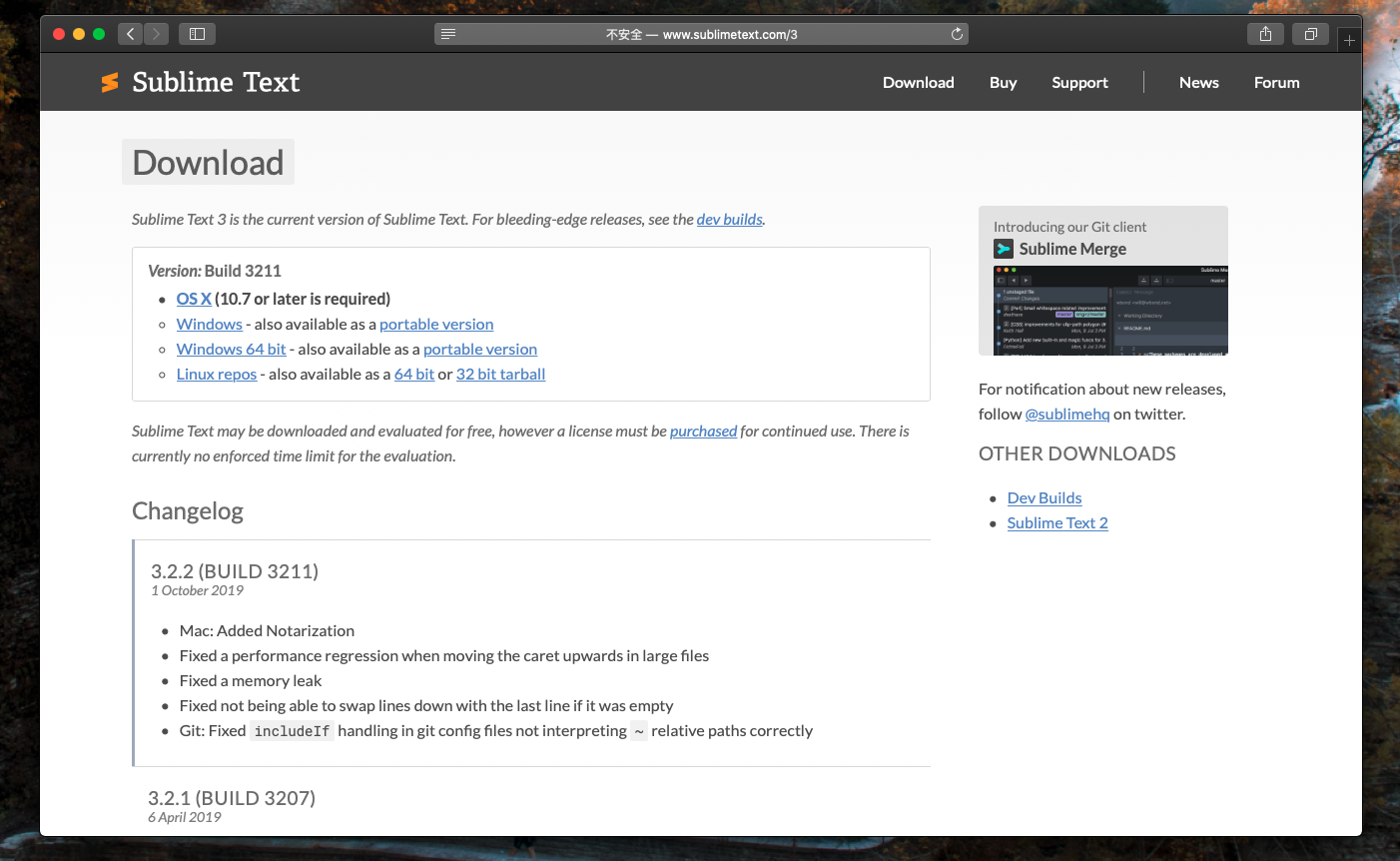Reload the page with the refresh icon

click(957, 34)
